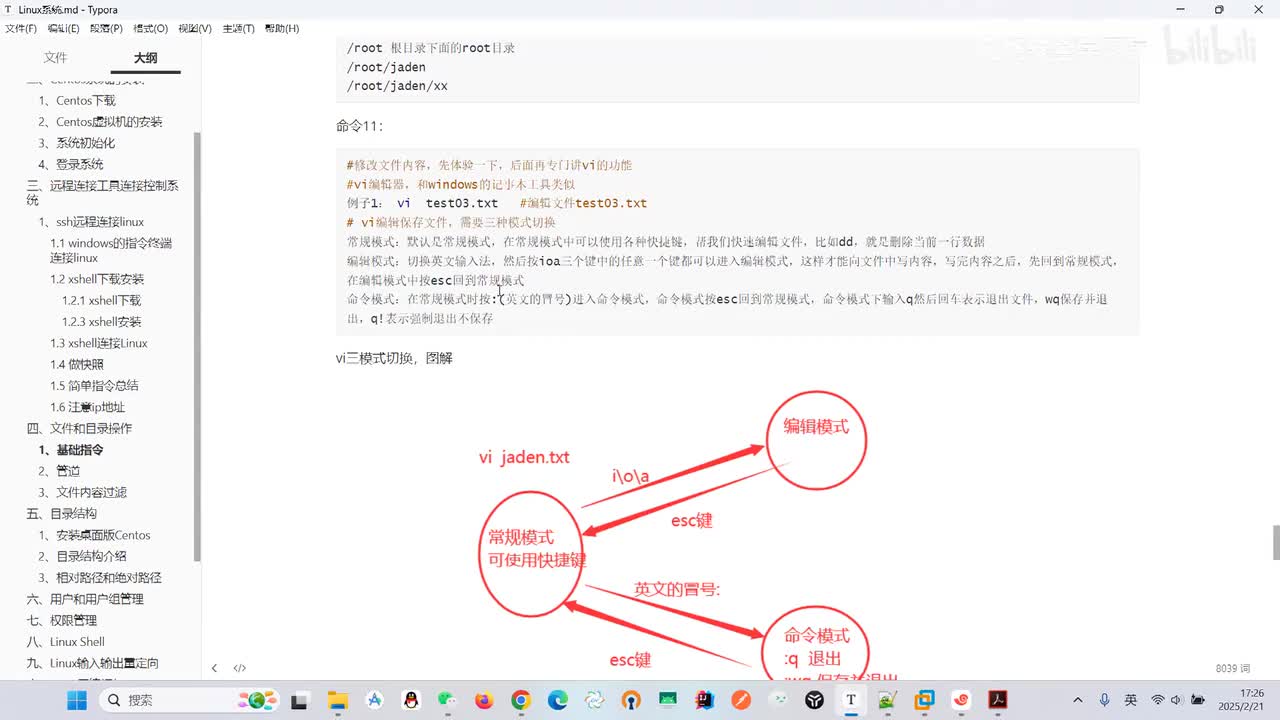Jump to 三、远程连接工具连接控制系统 heading
1280x720 pixels.
coord(103,192)
